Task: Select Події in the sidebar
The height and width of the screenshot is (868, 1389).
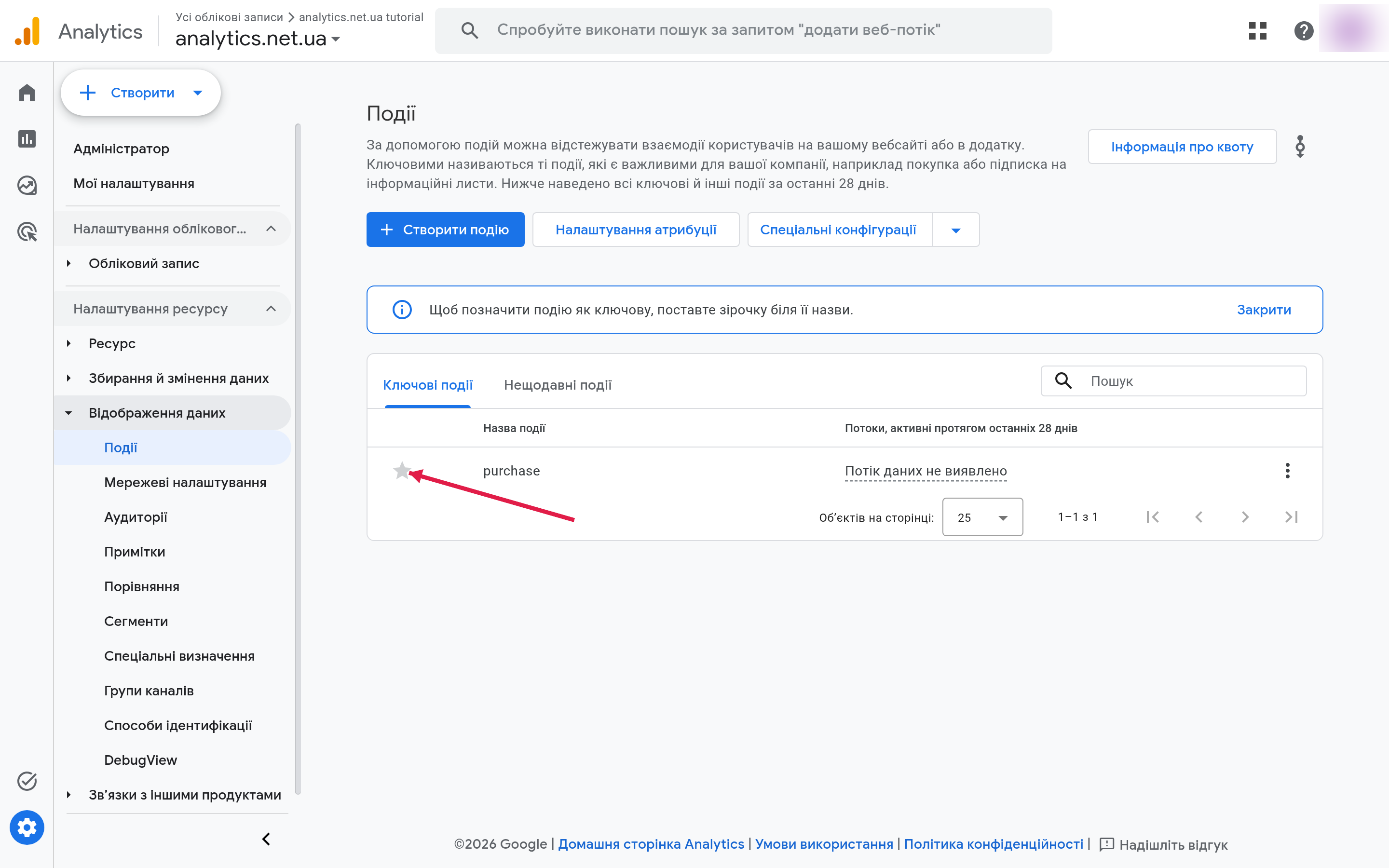Action: 172,448
